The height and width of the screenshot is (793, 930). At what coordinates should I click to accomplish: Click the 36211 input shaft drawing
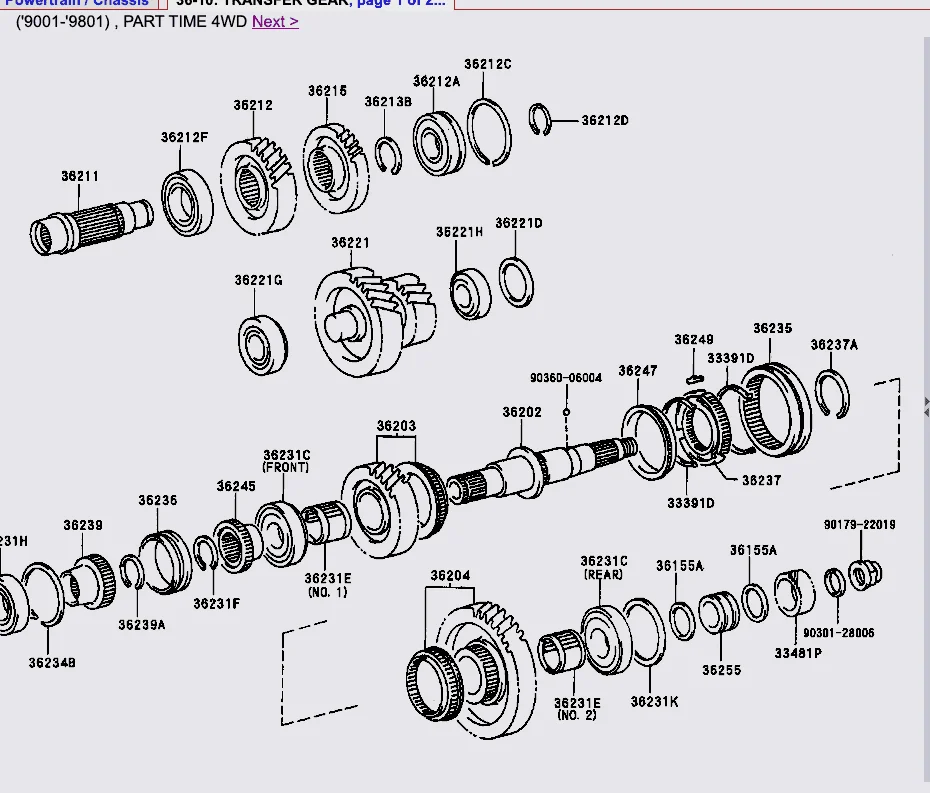[x=91, y=227]
